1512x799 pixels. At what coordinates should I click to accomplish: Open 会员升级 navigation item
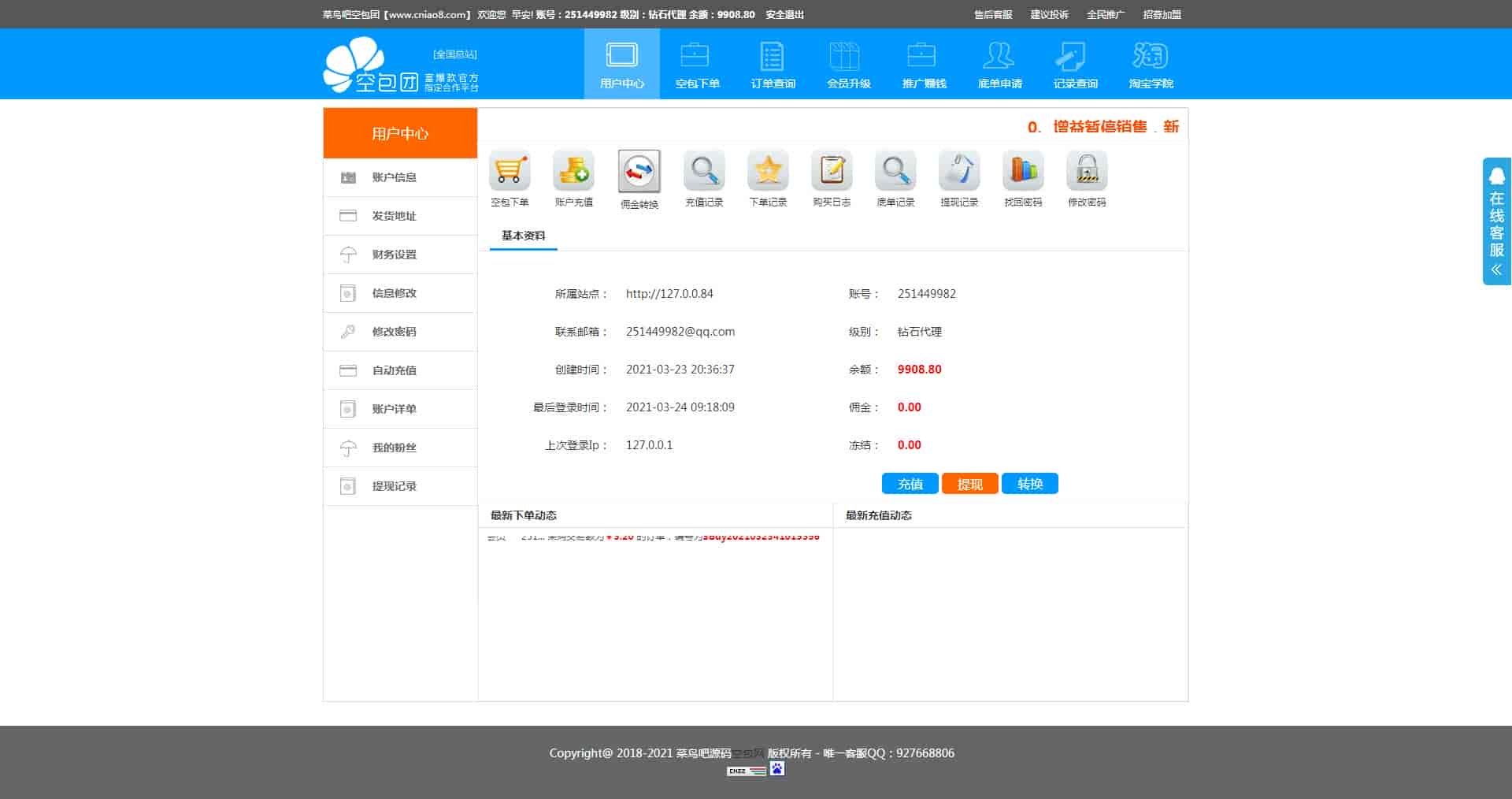848,64
